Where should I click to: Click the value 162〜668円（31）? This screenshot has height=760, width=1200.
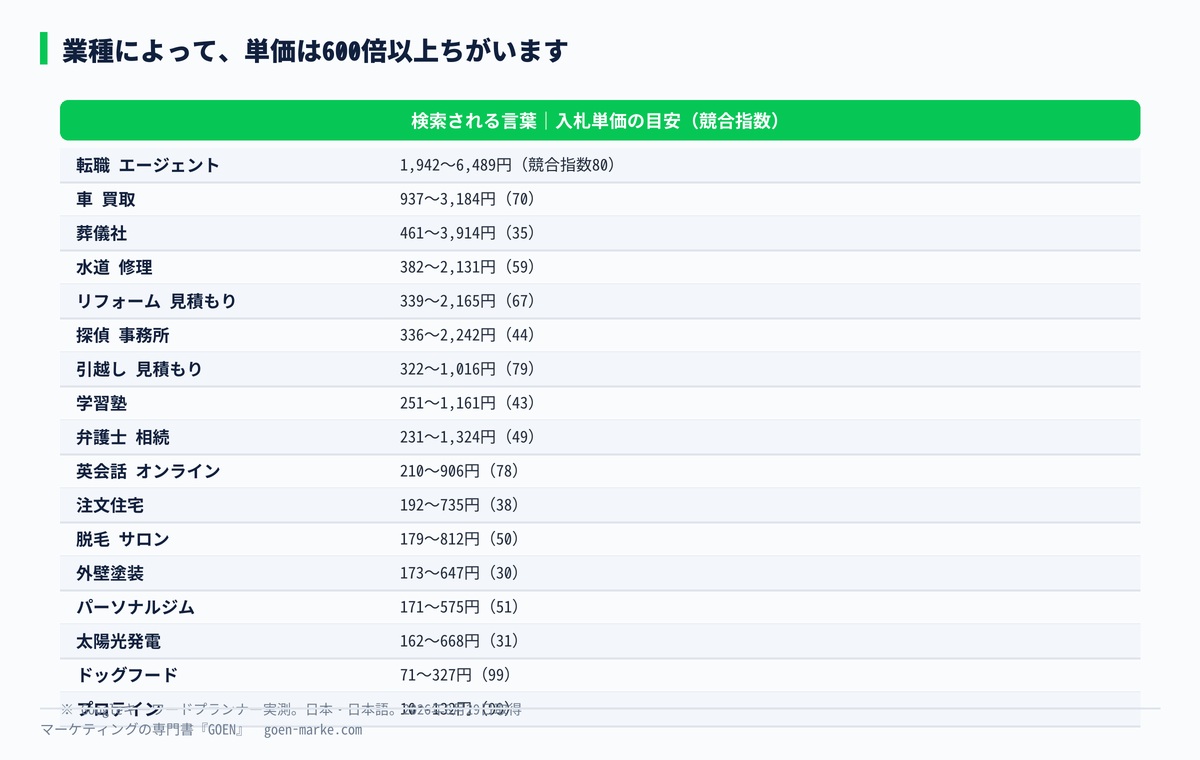pyautogui.click(x=460, y=641)
